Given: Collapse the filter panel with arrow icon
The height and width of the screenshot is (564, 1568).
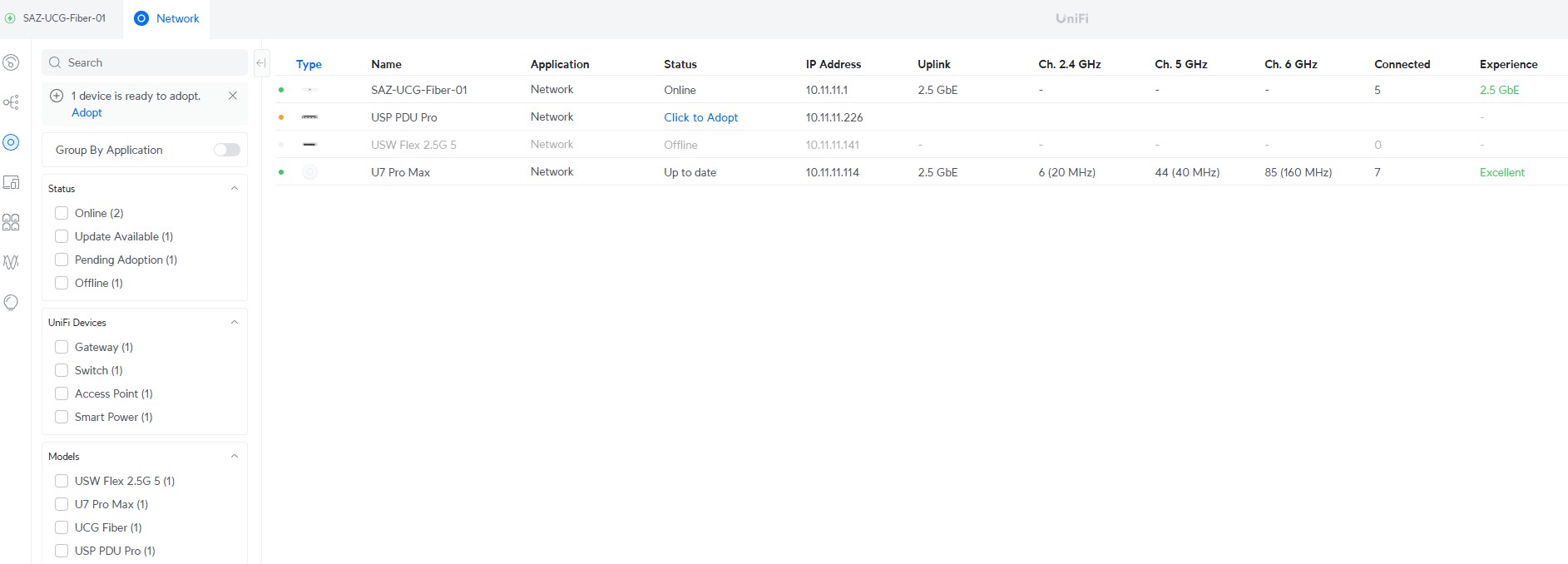Looking at the screenshot, I should (260, 62).
